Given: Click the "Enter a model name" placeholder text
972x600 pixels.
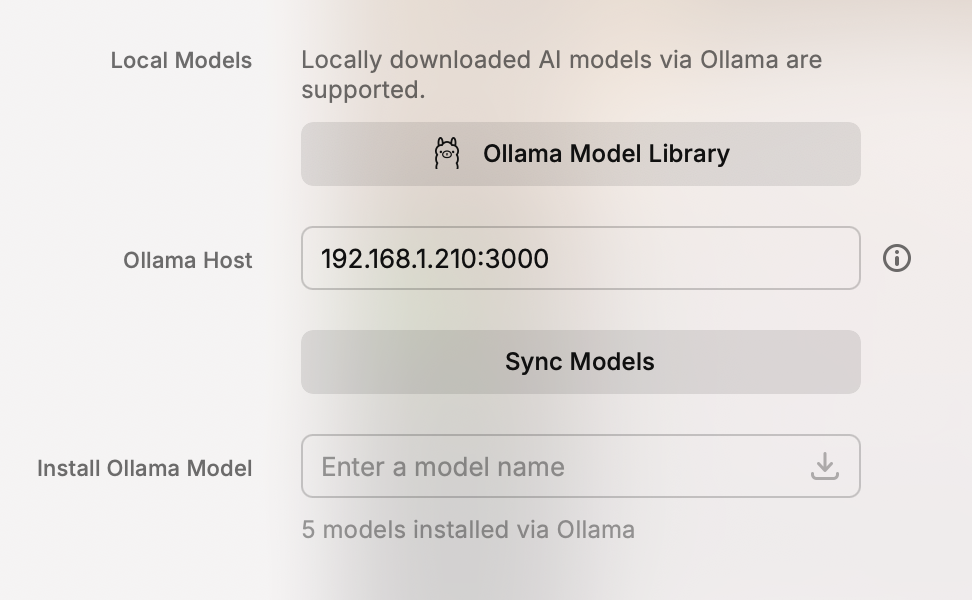Looking at the screenshot, I should tap(443, 467).
